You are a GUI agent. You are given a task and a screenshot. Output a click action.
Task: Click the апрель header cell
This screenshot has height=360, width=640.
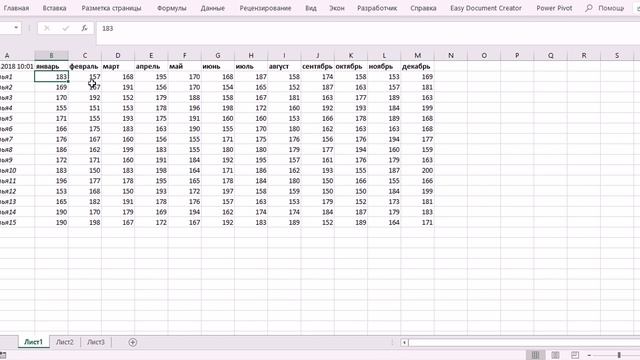pos(151,66)
